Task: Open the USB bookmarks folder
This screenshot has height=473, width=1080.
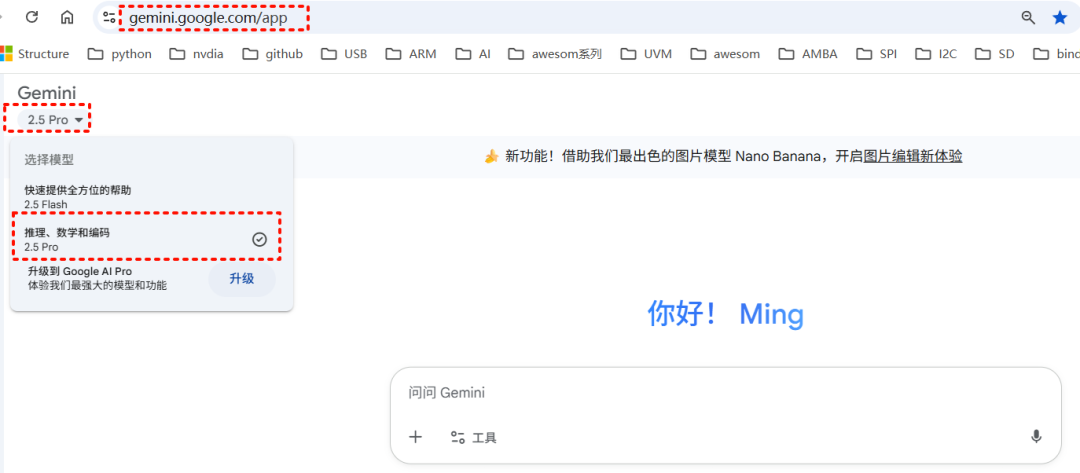Action: pos(344,54)
